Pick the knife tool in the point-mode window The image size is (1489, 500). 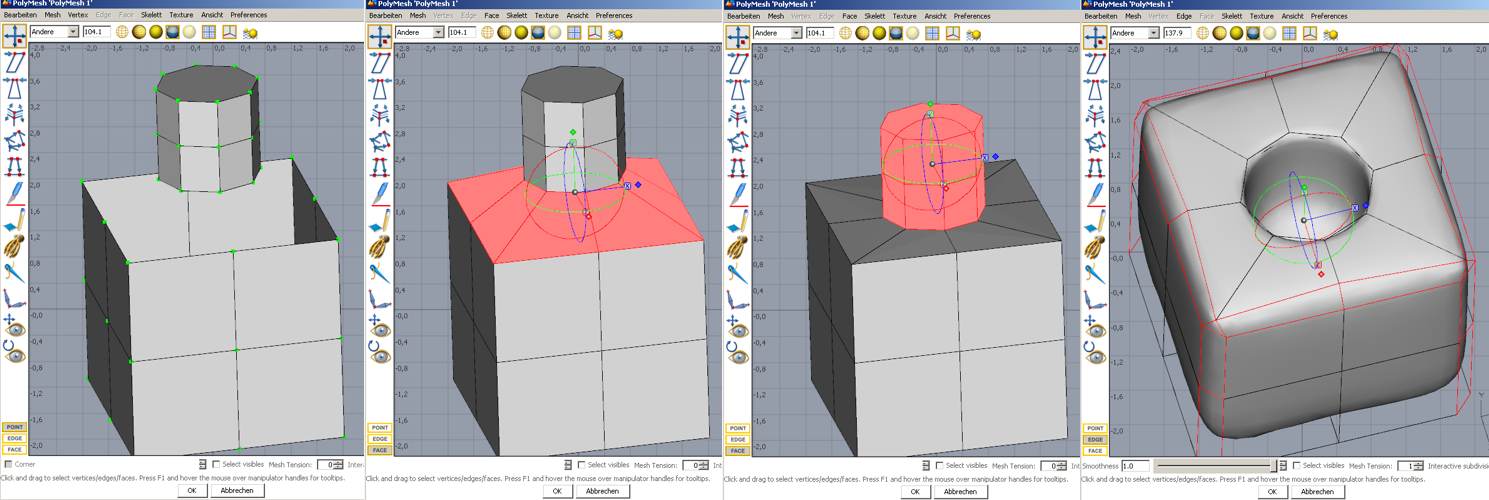tap(15, 192)
